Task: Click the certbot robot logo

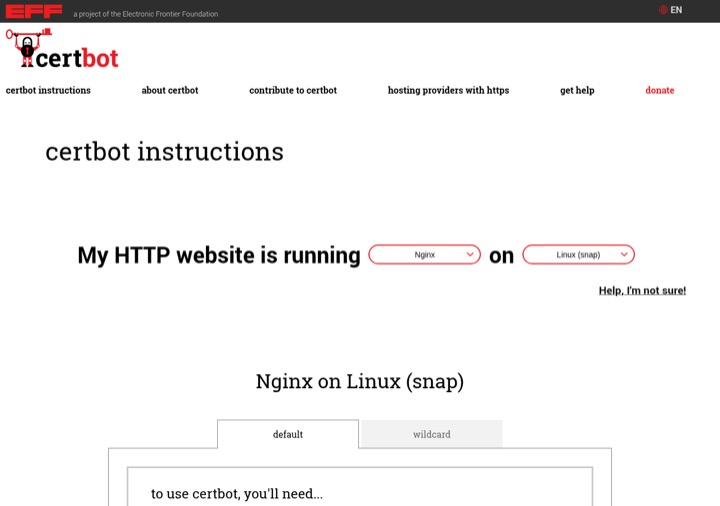Action: (62, 49)
